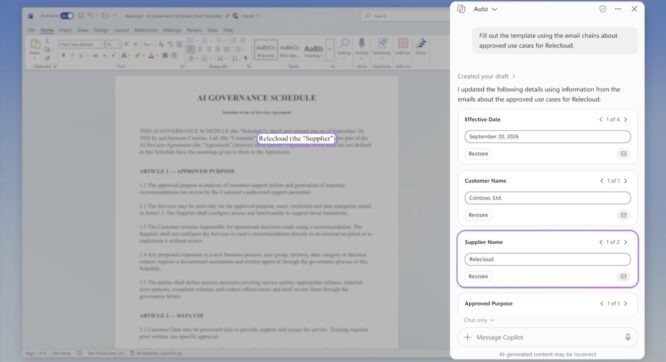The width and height of the screenshot is (666, 362).
Task: Open the Editing menu in ribbon
Action: click(344, 47)
